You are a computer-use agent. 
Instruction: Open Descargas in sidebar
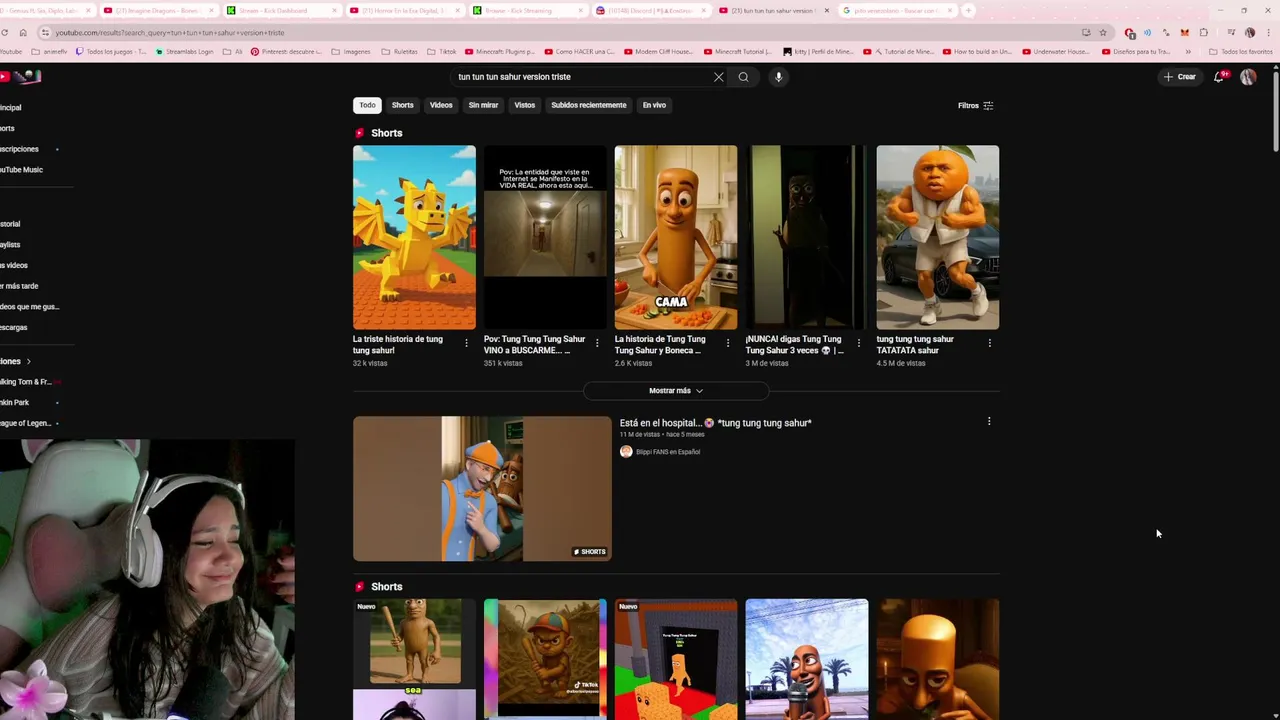click(x=14, y=328)
